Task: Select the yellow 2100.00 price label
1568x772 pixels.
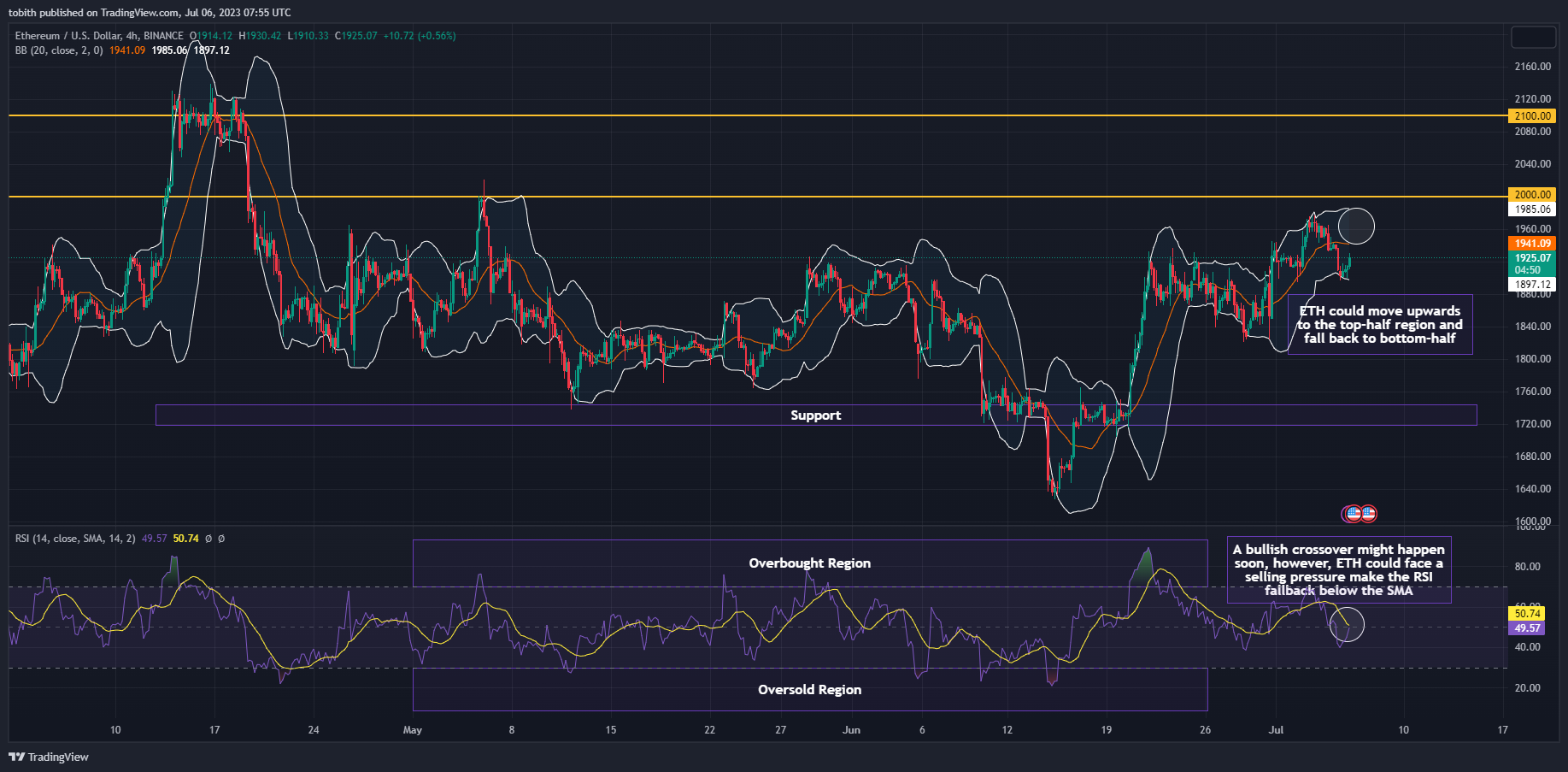Action: [x=1532, y=116]
